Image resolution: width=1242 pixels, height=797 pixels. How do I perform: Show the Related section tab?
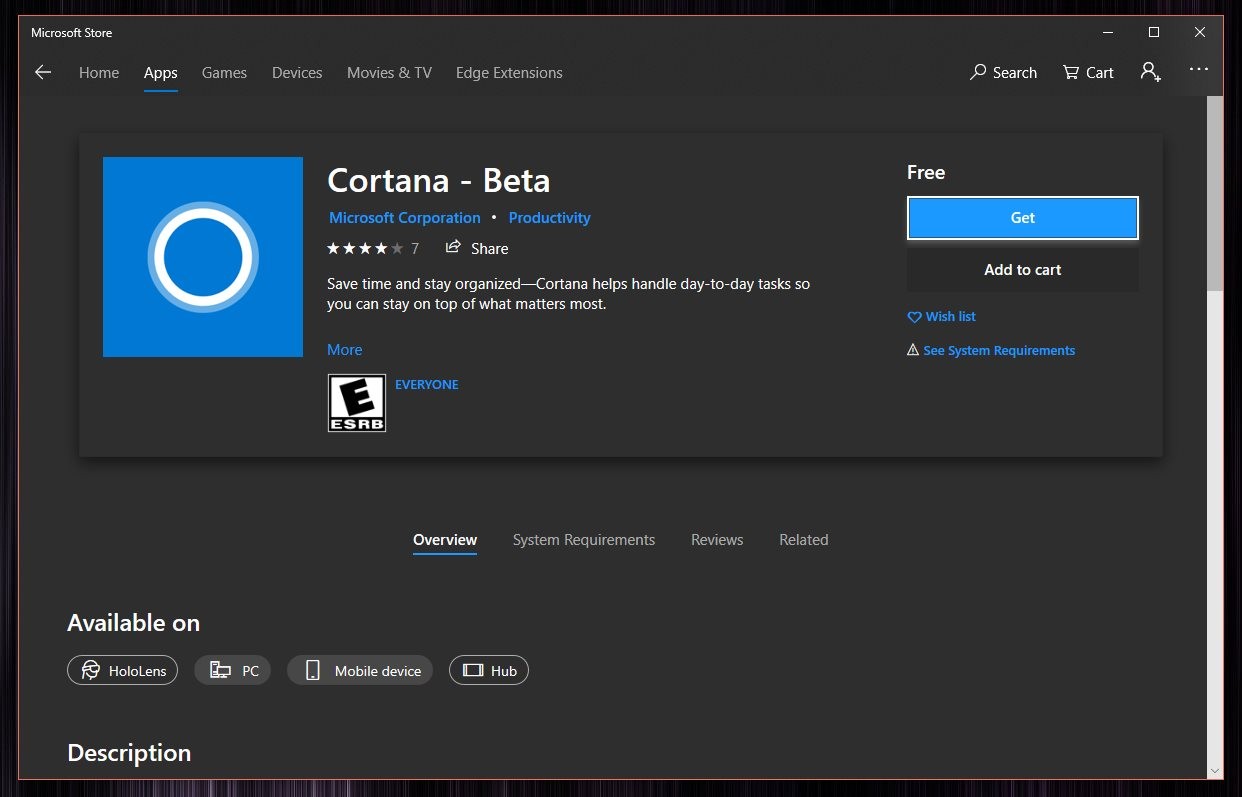[804, 540]
